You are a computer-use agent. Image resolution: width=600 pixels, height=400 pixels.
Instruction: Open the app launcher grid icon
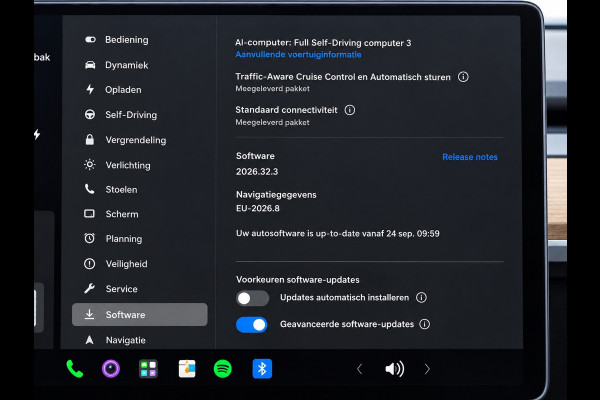click(148, 369)
